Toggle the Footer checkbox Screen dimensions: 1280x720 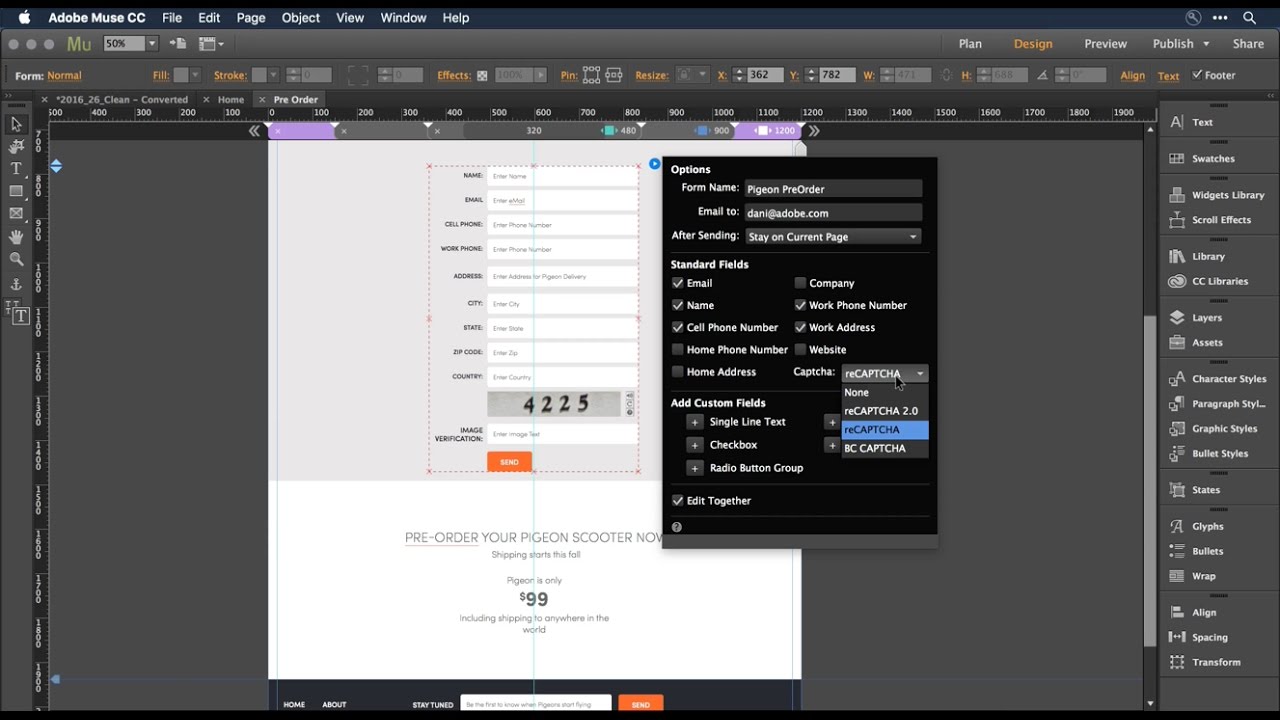click(1198, 75)
